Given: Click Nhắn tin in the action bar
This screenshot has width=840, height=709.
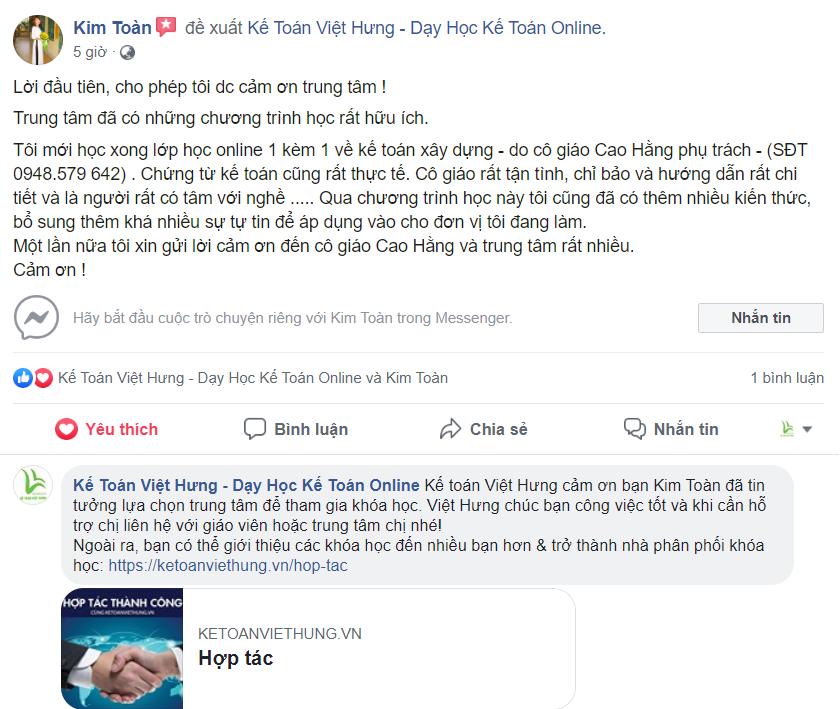Looking at the screenshot, I should [x=671, y=429].
